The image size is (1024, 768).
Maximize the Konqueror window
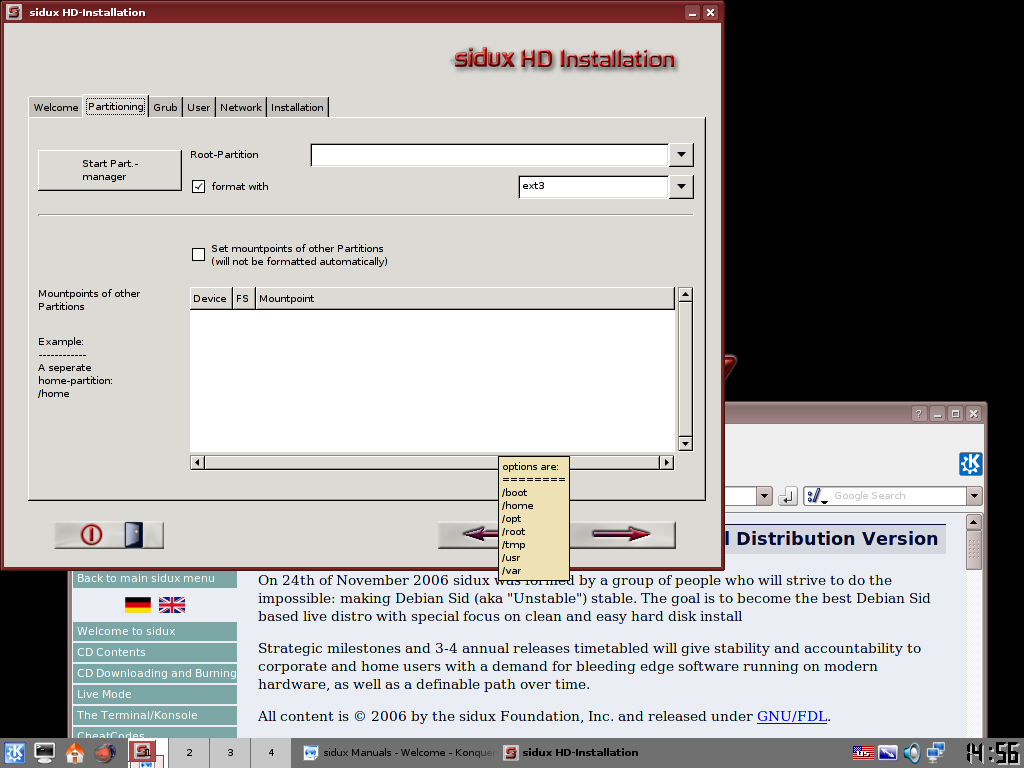click(x=955, y=413)
